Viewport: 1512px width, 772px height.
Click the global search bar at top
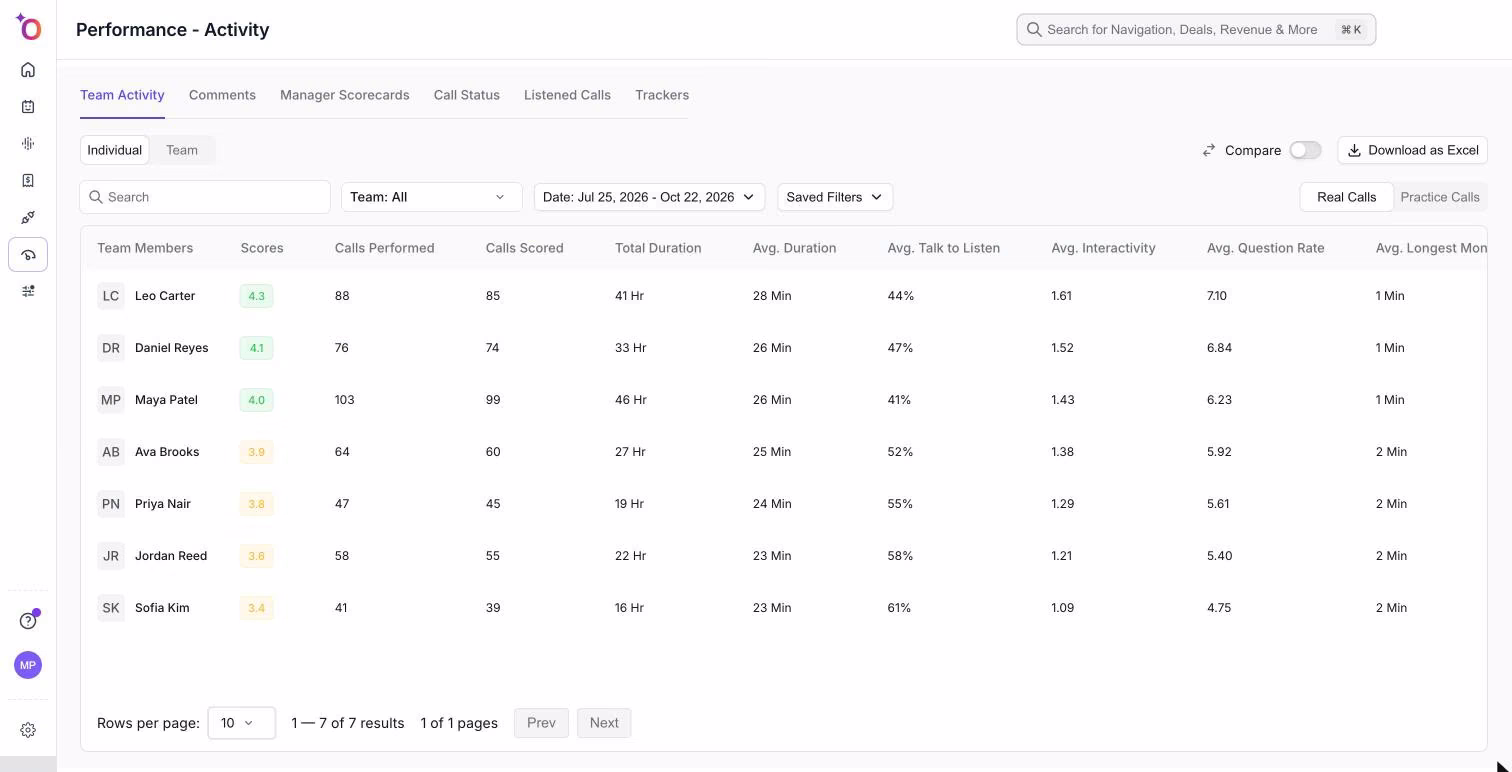point(1196,30)
